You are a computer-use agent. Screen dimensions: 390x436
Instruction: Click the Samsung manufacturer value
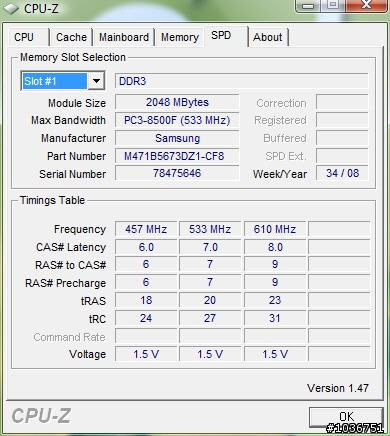pos(177,138)
